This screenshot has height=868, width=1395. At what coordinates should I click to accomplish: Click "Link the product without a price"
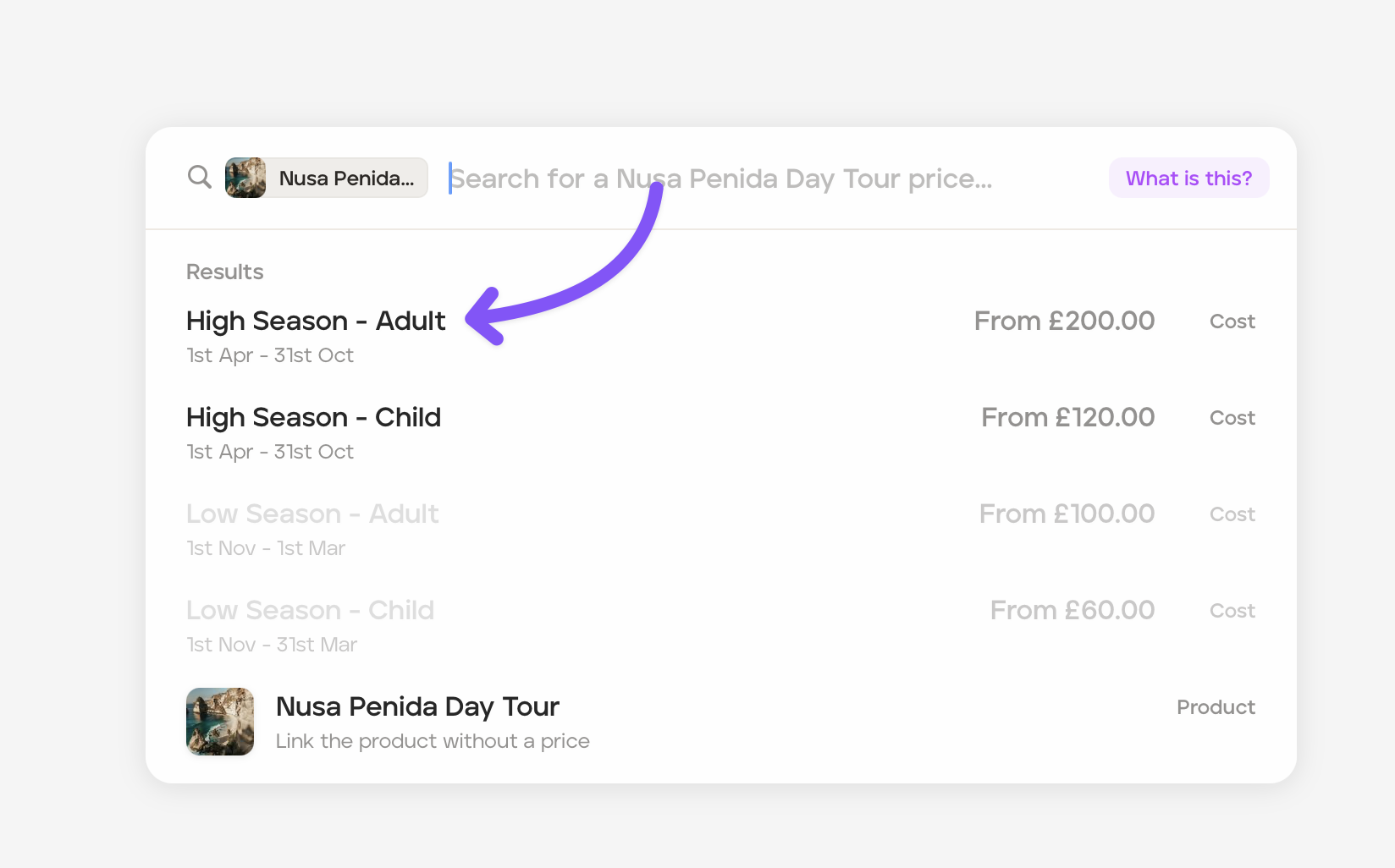tap(433, 741)
